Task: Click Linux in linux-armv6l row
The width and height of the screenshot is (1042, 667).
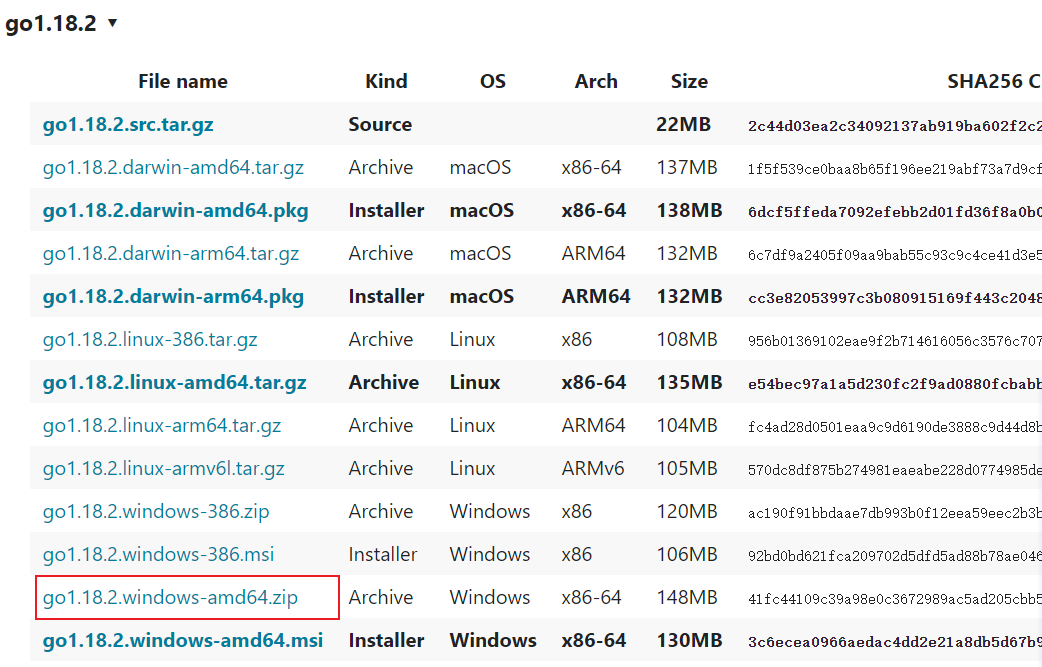Action: (x=472, y=468)
